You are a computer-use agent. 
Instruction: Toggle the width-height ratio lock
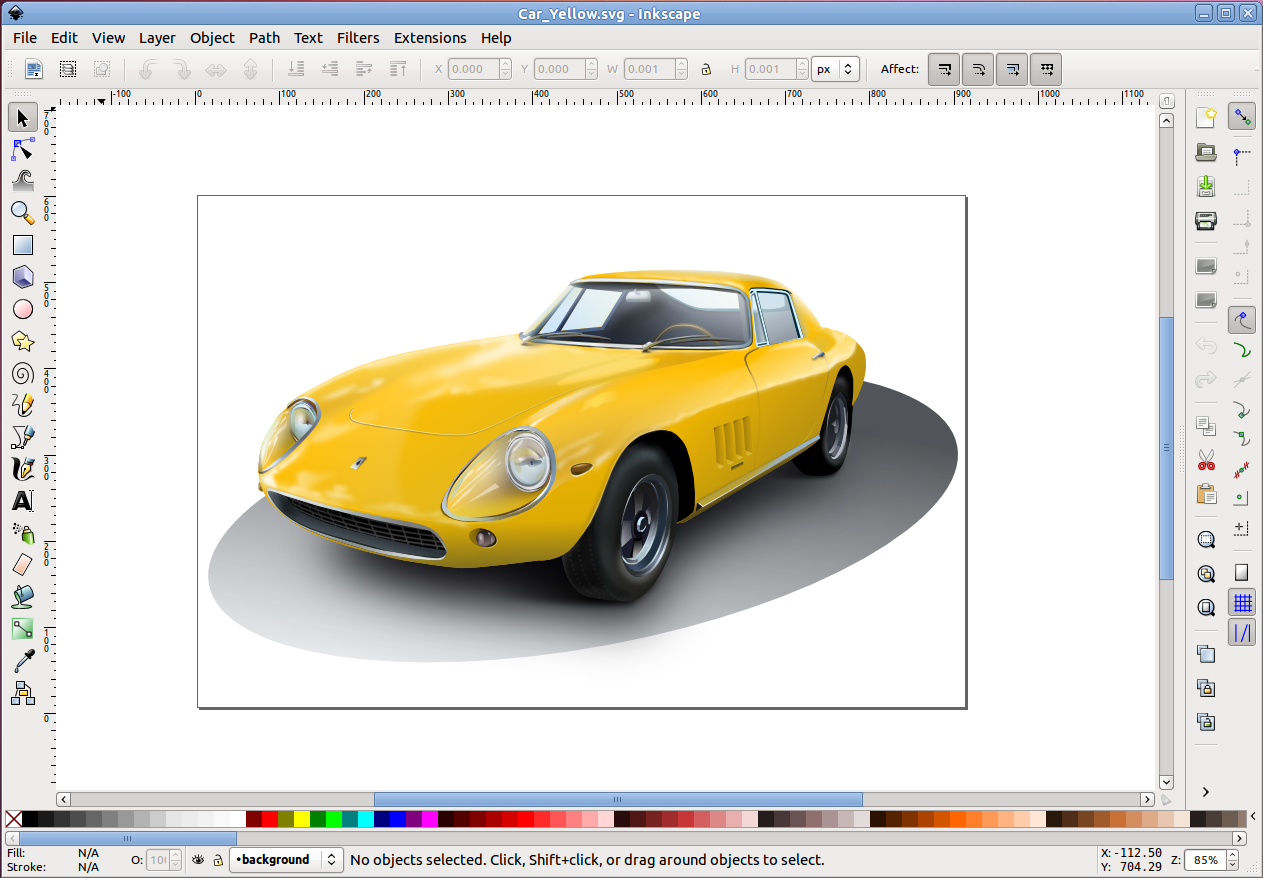706,69
